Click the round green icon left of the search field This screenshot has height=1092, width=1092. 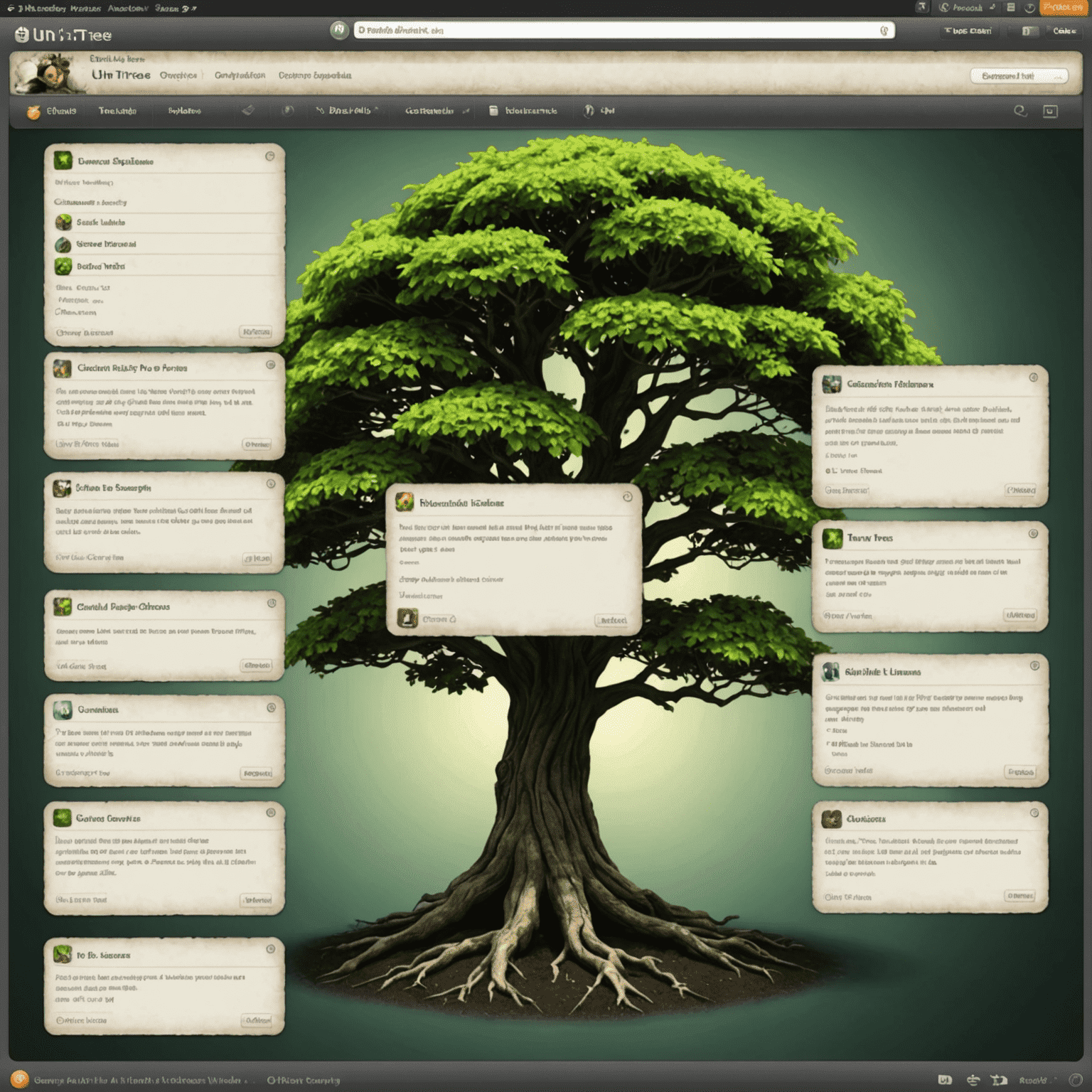point(339,30)
